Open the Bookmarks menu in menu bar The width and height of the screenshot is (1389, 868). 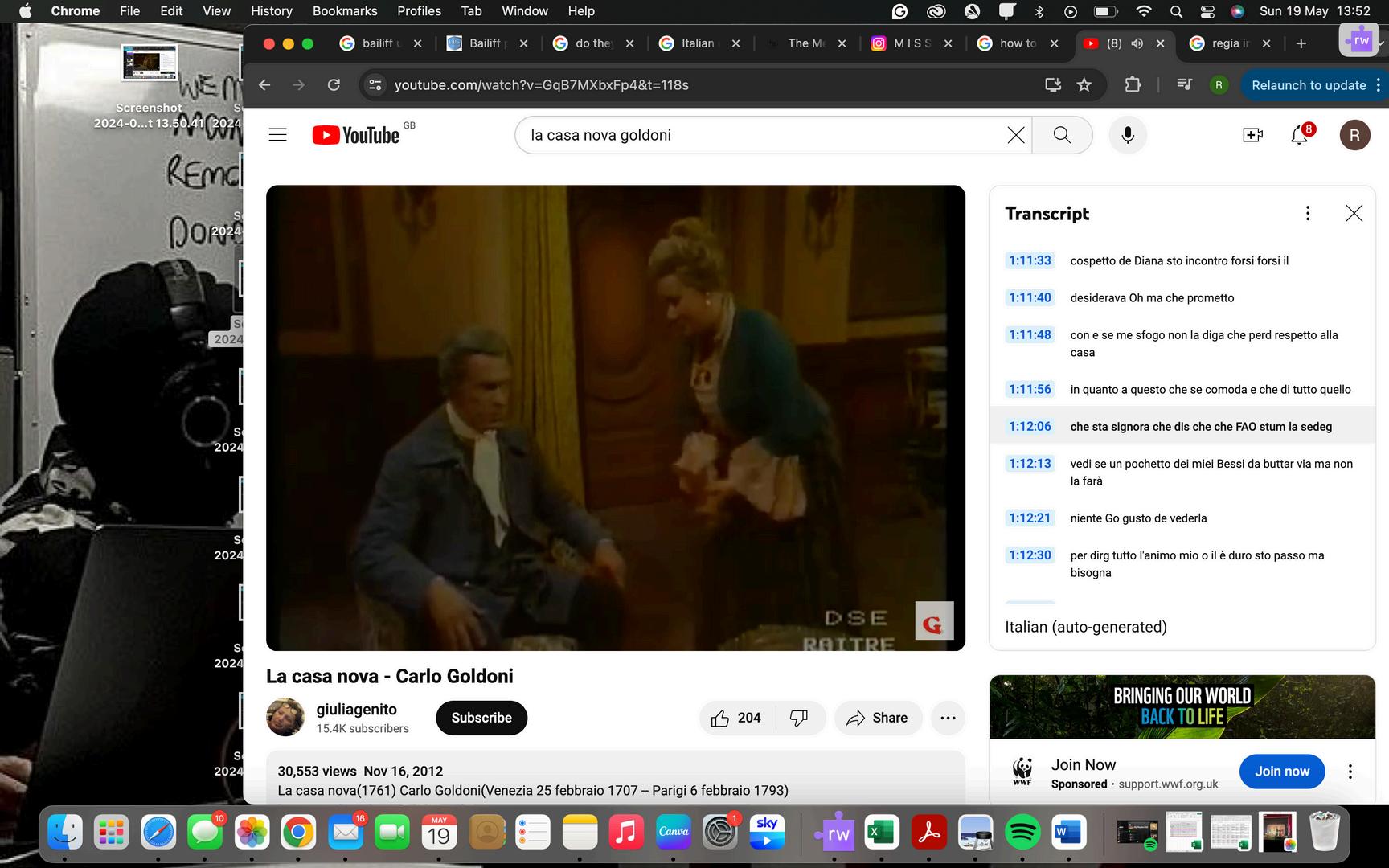click(345, 11)
